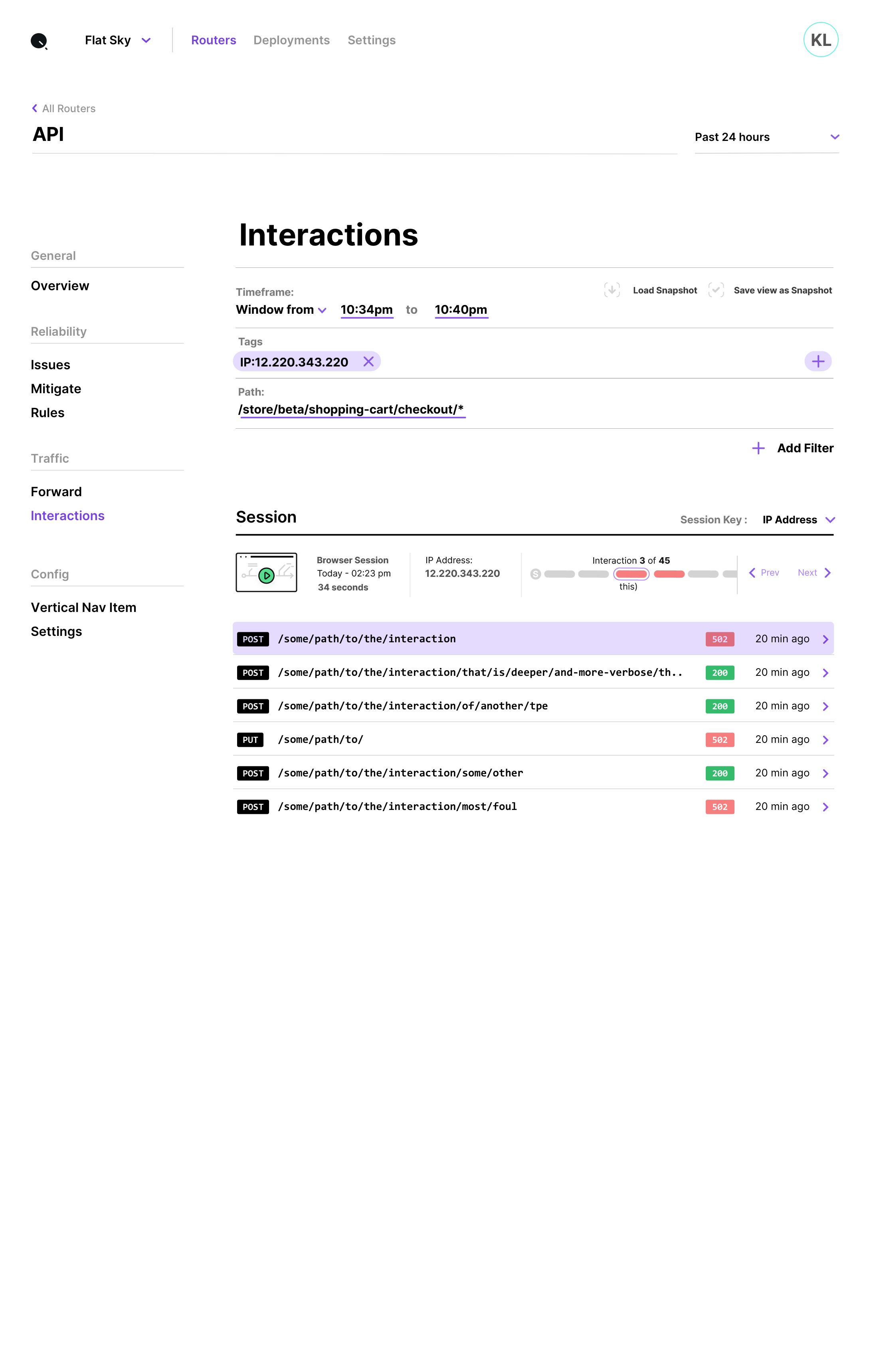Click the API router title
Screen dimensions: 869x1372
[x=48, y=135]
